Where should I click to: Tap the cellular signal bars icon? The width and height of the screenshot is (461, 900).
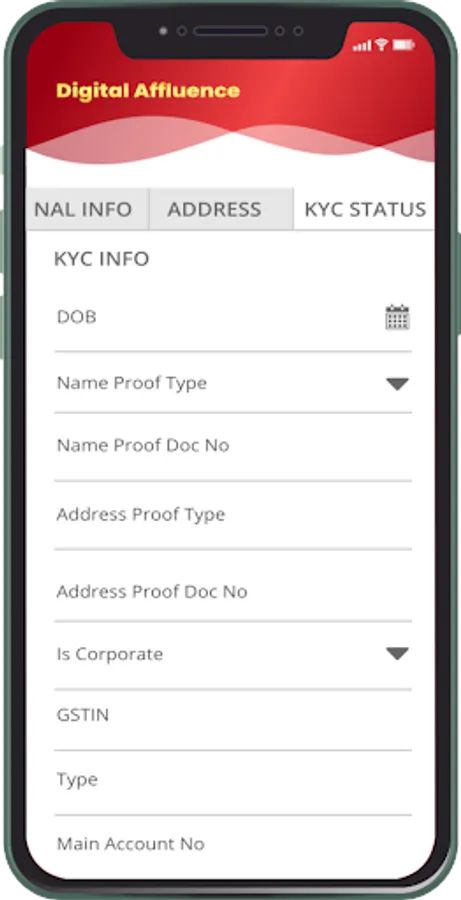(362, 46)
